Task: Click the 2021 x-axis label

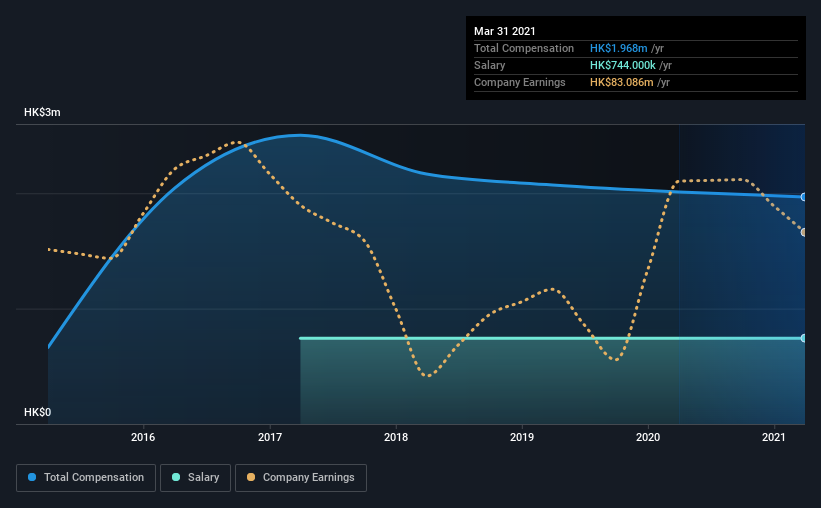Action: click(774, 437)
